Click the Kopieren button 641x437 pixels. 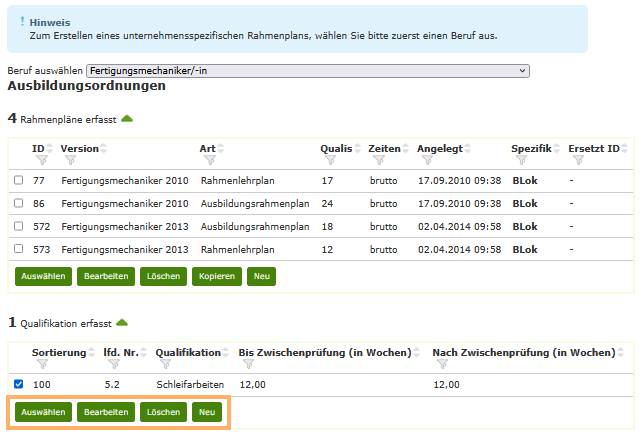217,276
